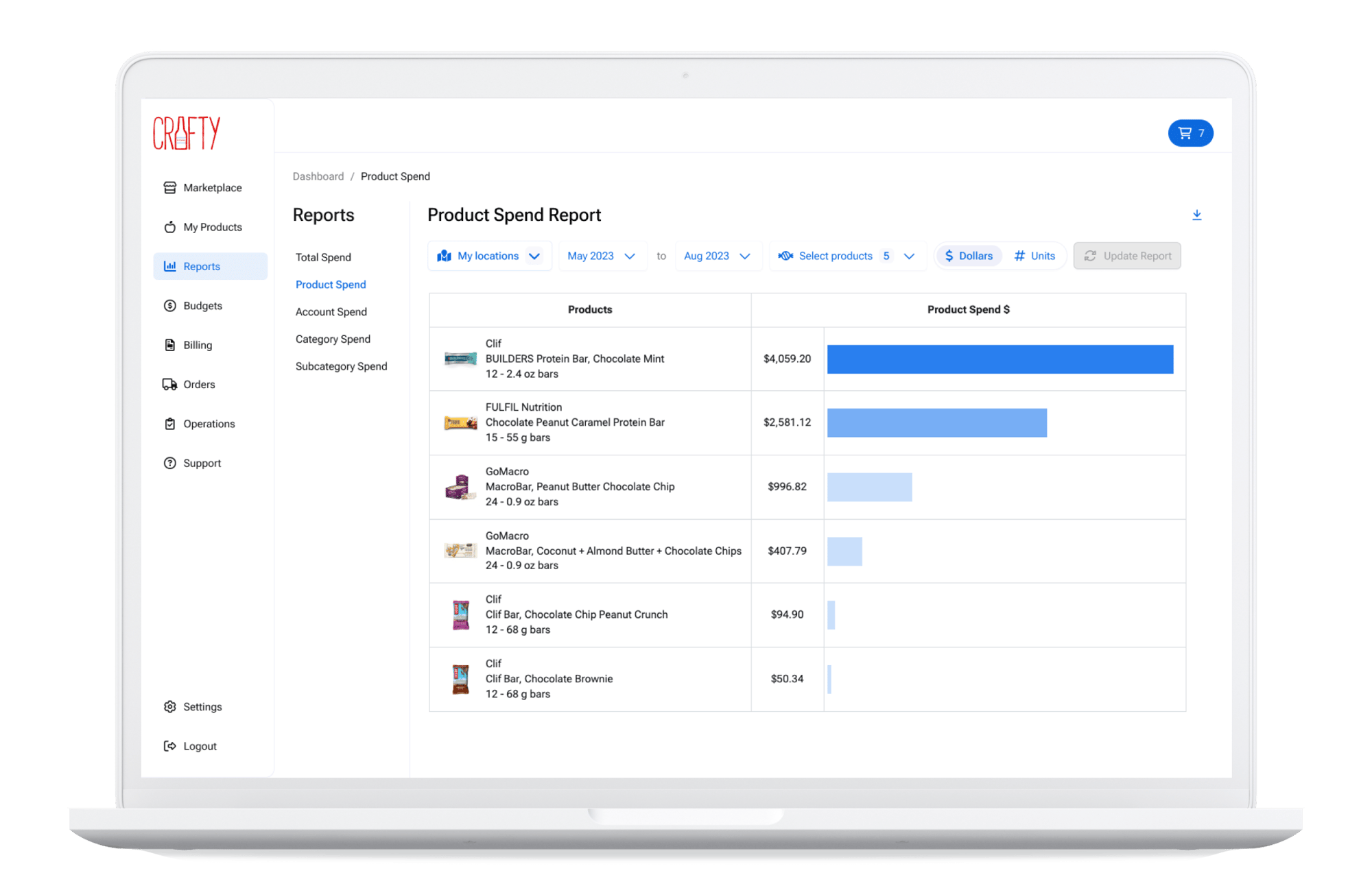Open the Aug 2023 end date dropdown
Screen dimensions: 1372x886
(718, 256)
